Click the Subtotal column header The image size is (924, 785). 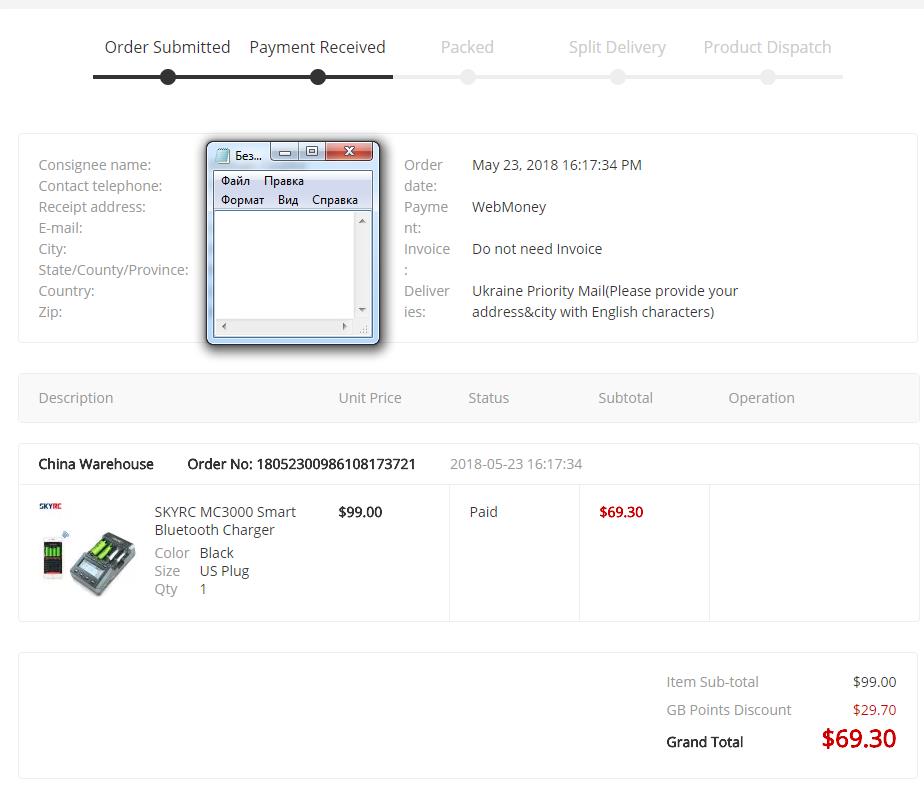625,398
